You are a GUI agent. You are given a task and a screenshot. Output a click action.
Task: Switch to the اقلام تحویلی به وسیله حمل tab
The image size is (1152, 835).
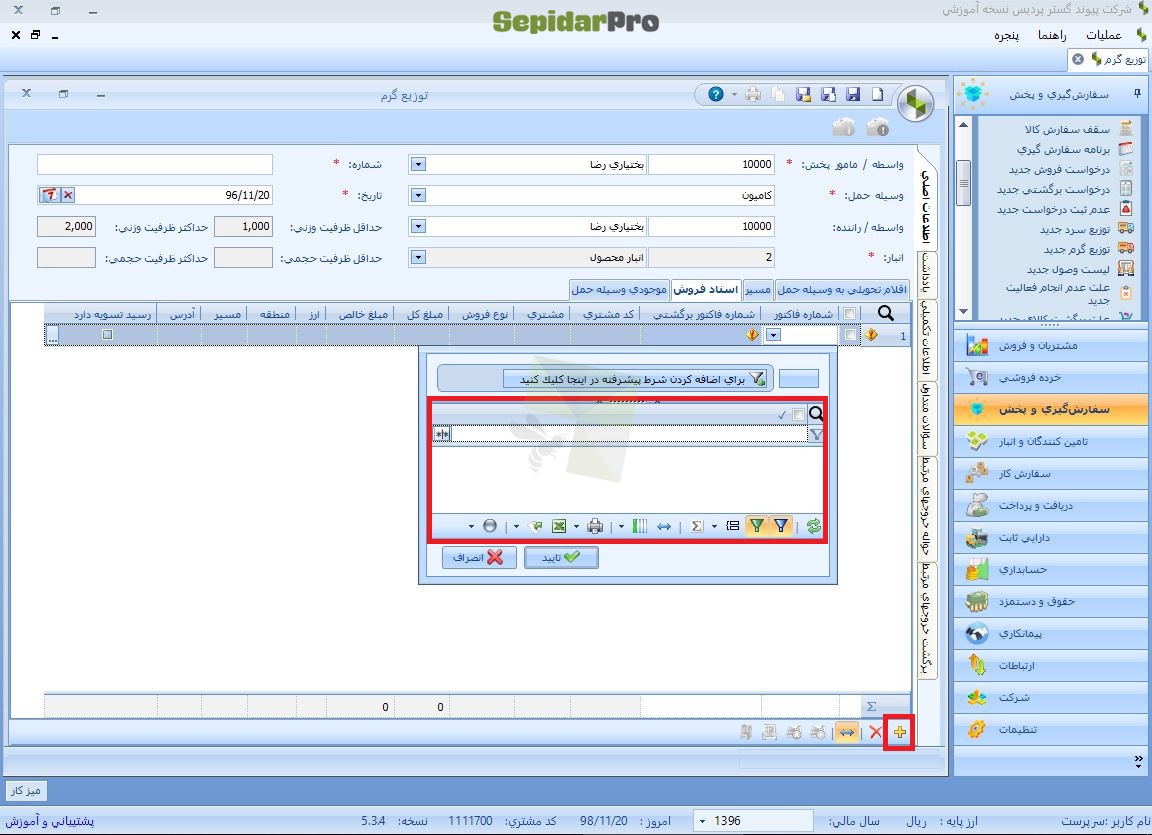pyautogui.click(x=842, y=289)
